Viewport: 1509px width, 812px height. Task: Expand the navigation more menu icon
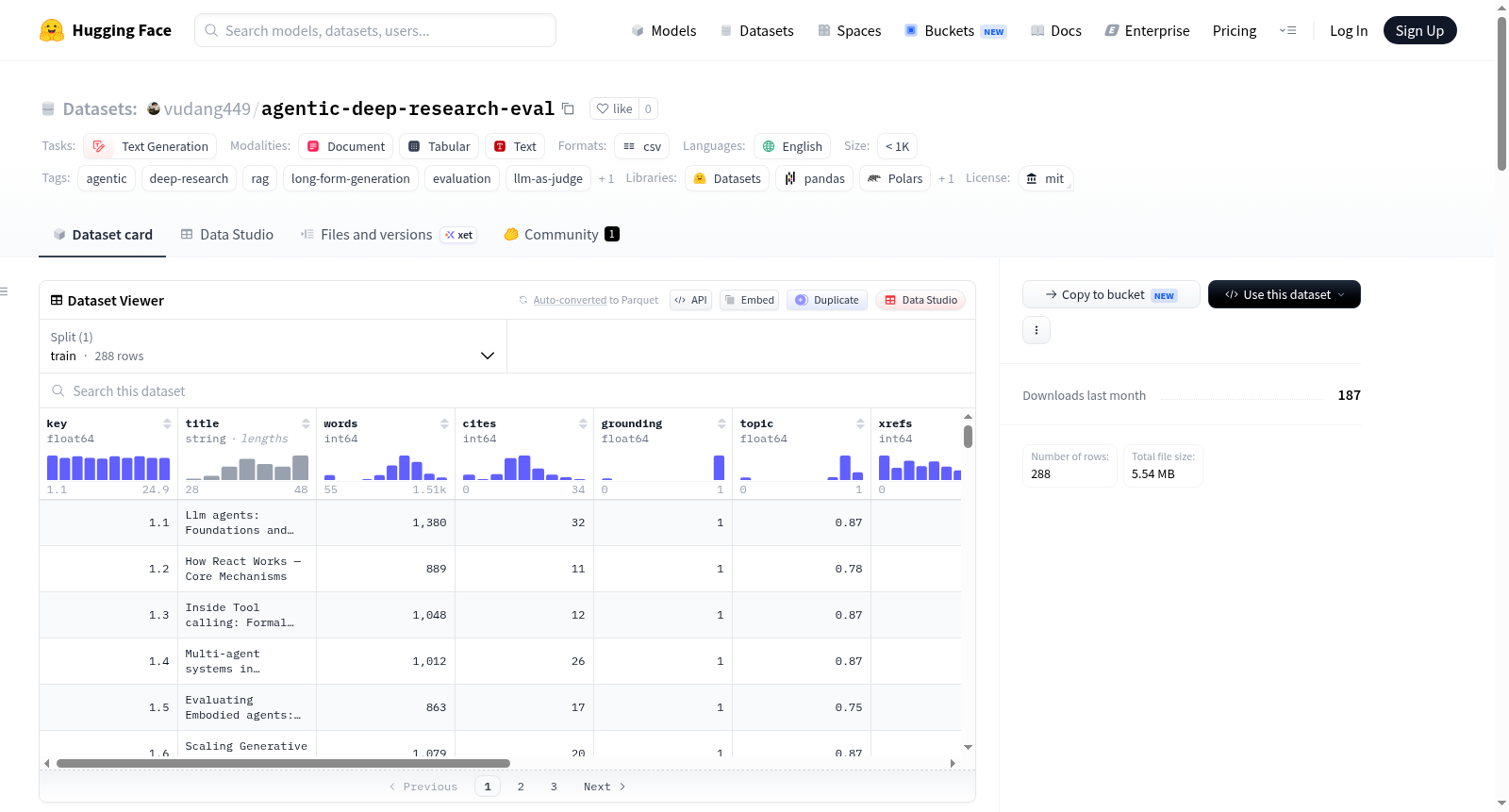pos(1287,30)
